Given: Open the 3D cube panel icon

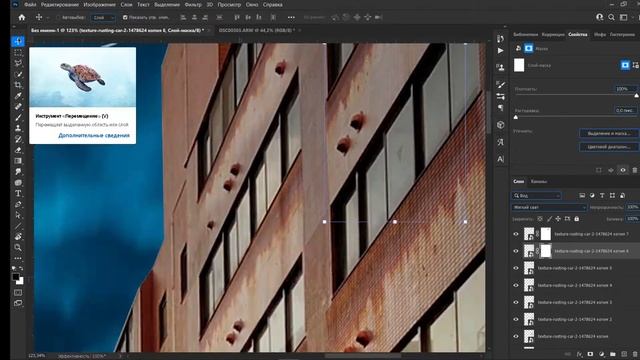Looking at the screenshot, I should coord(500,125).
